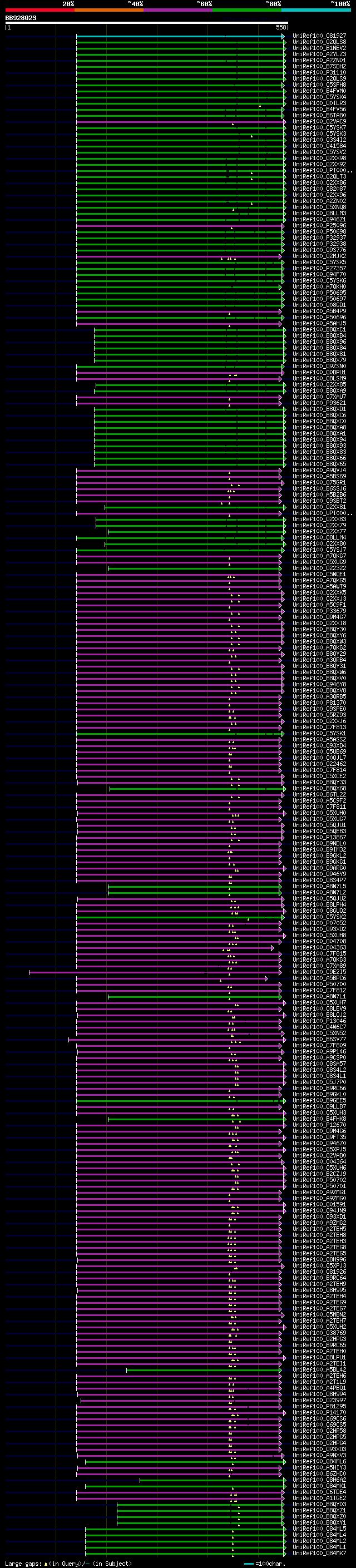Open hit UniRef100_Q3S4I2
Screen dimensions: 356x1568
click(319, 140)
